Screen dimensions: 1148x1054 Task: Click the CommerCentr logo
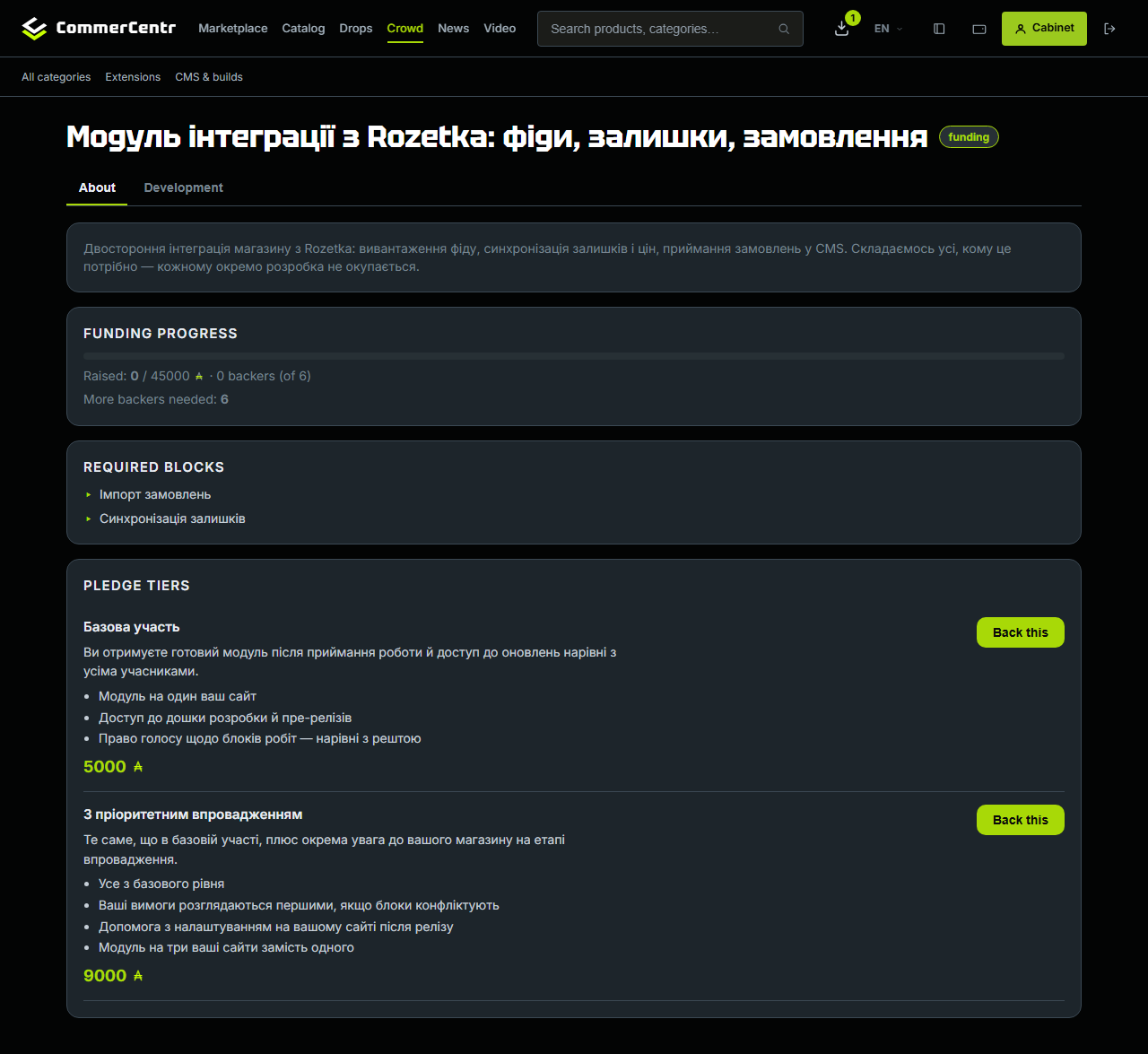point(99,29)
